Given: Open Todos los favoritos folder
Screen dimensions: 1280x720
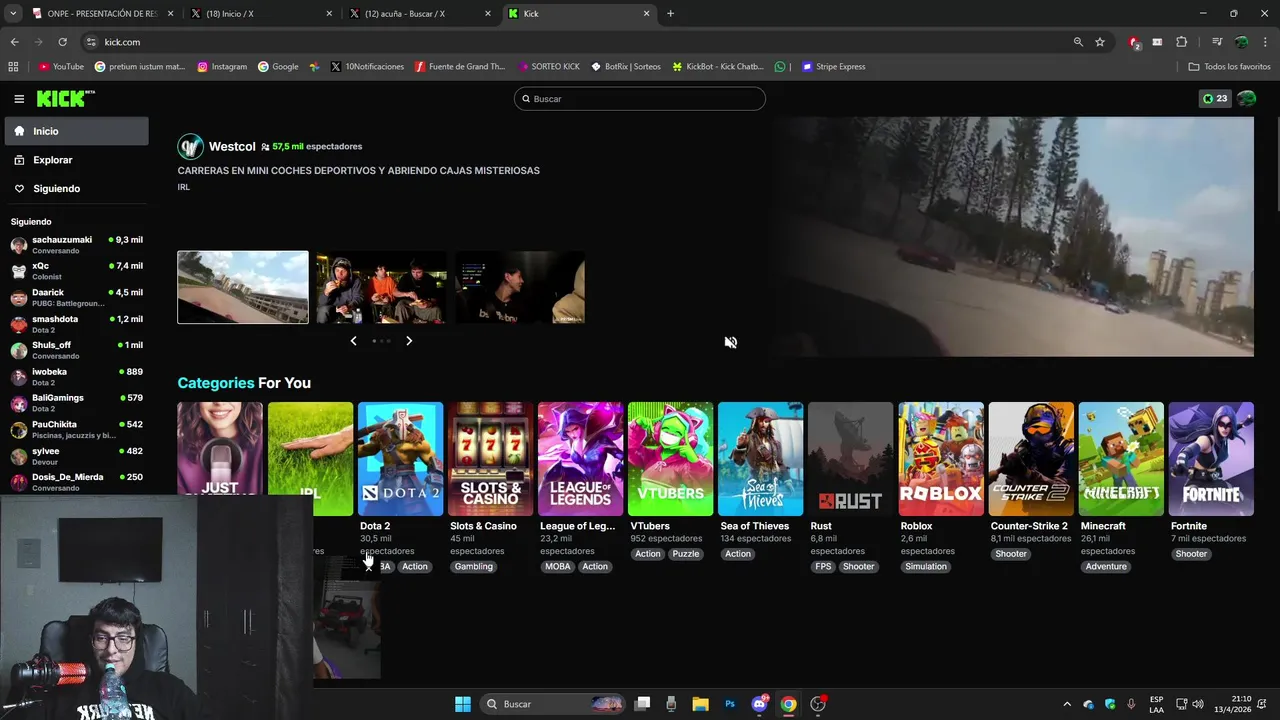Looking at the screenshot, I should tap(1229, 67).
